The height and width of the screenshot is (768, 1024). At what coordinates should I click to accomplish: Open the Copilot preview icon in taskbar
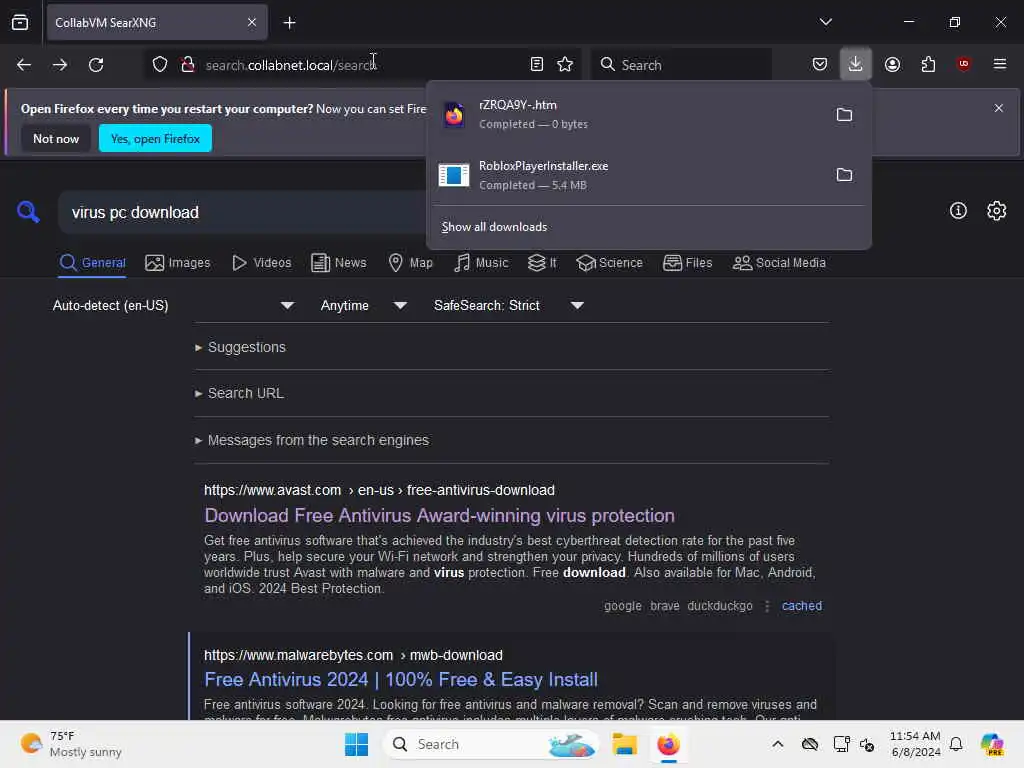[992, 744]
